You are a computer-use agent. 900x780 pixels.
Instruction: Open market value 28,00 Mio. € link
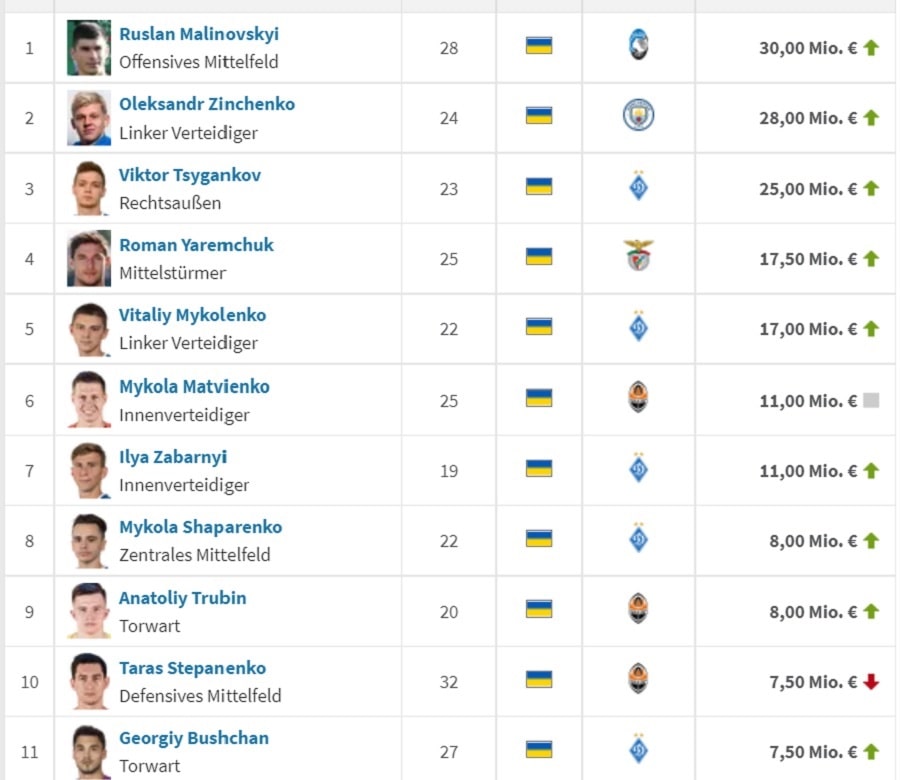pos(808,118)
